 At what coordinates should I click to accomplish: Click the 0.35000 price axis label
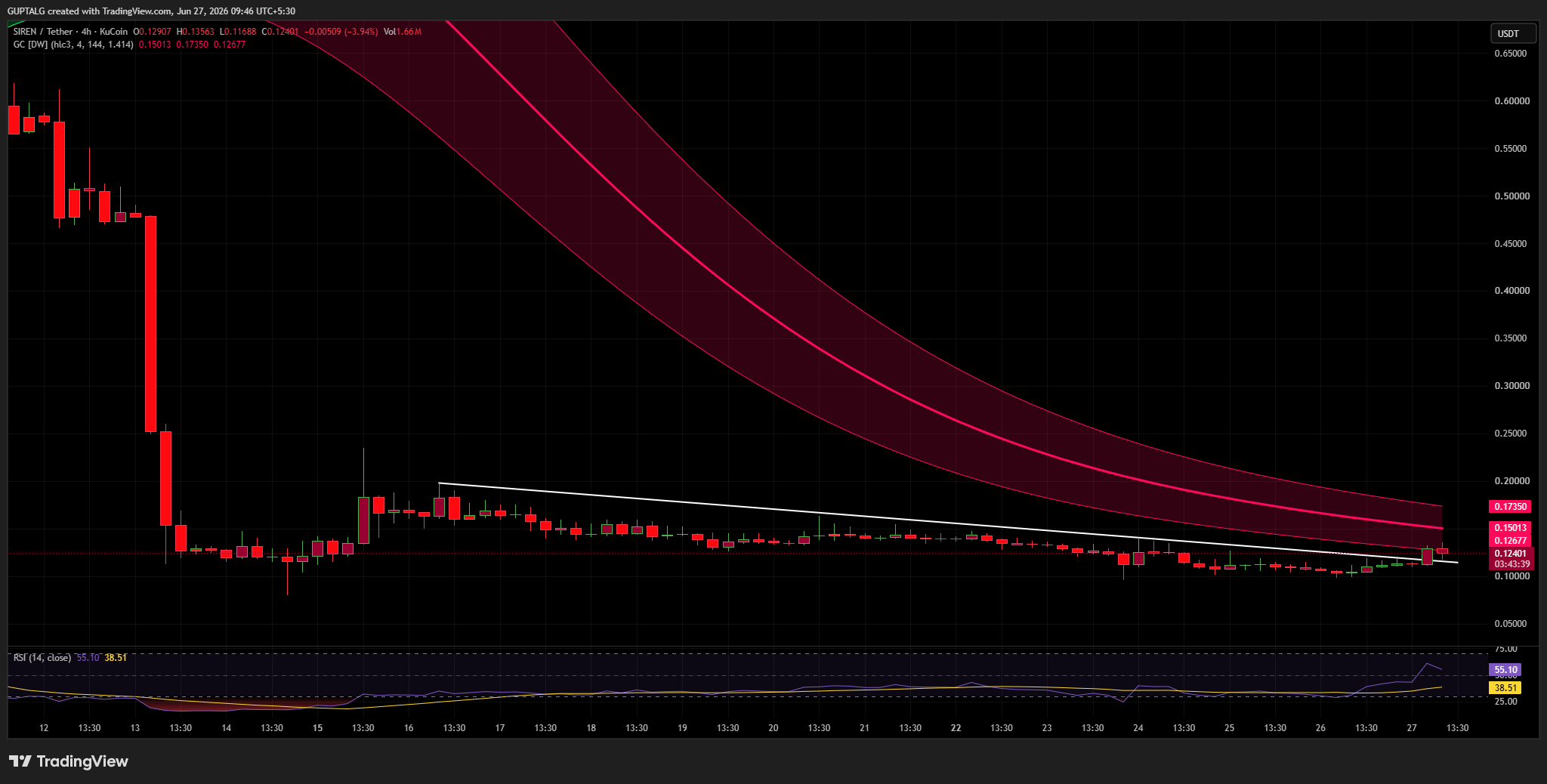point(1511,338)
